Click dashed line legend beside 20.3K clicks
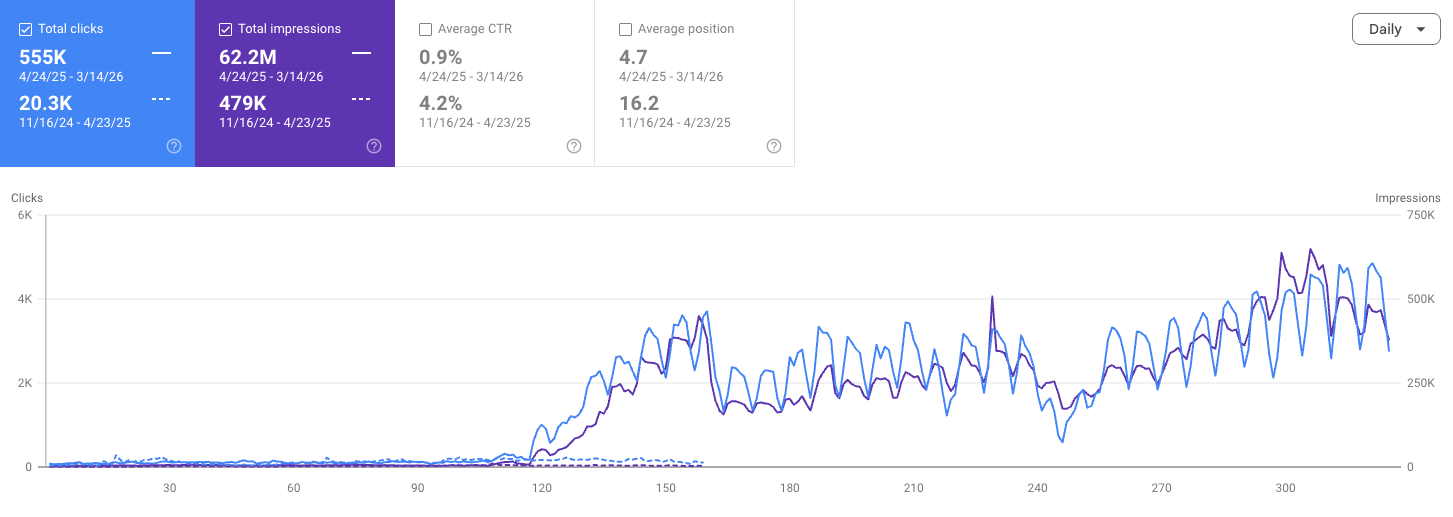 coord(161,99)
